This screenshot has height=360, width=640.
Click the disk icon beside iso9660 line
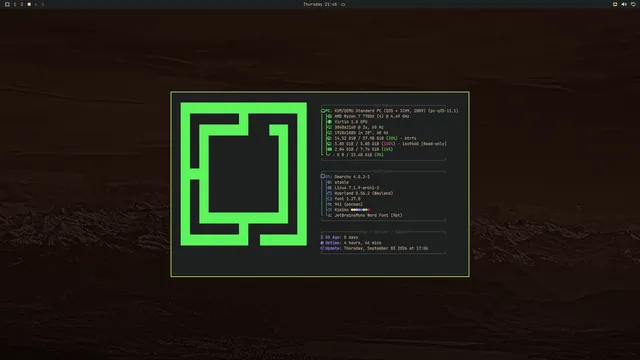(x=330, y=144)
